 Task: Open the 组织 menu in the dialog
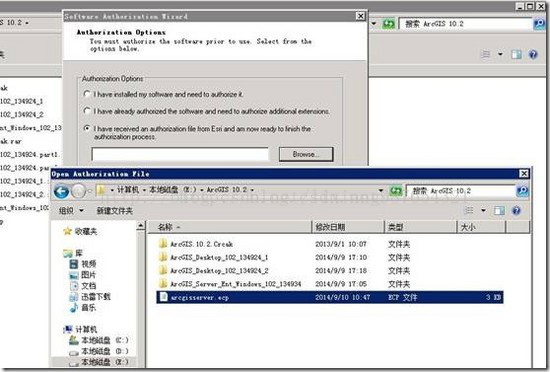click(71, 210)
